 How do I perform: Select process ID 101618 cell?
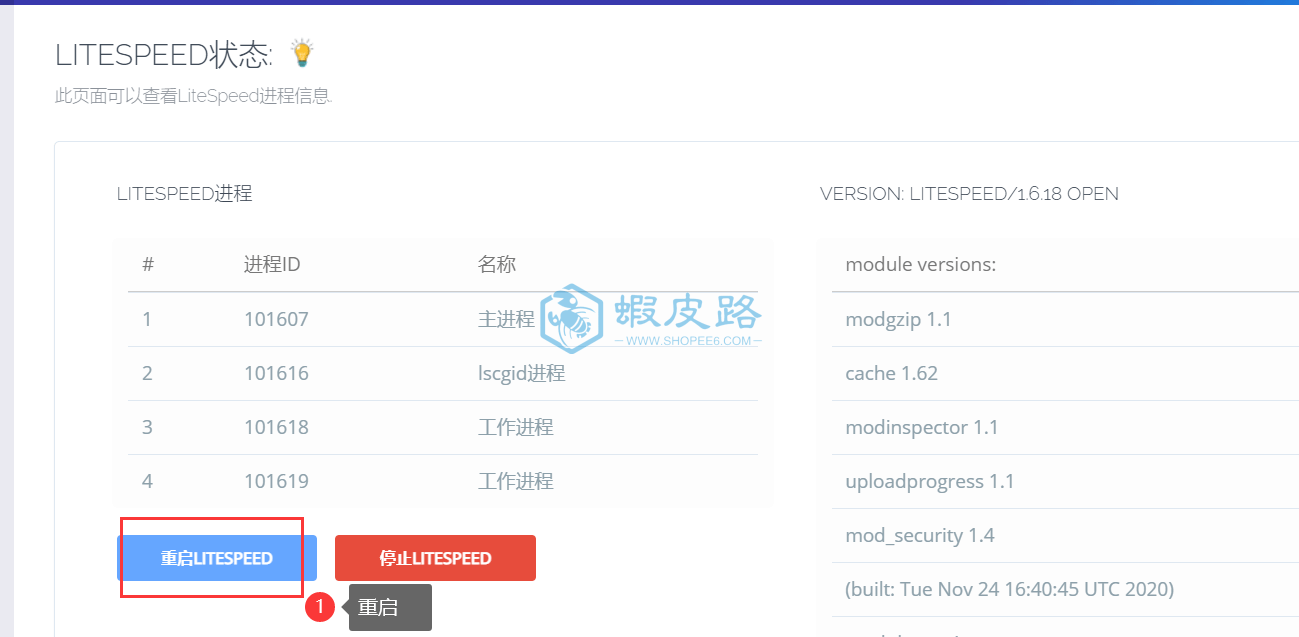tap(276, 427)
